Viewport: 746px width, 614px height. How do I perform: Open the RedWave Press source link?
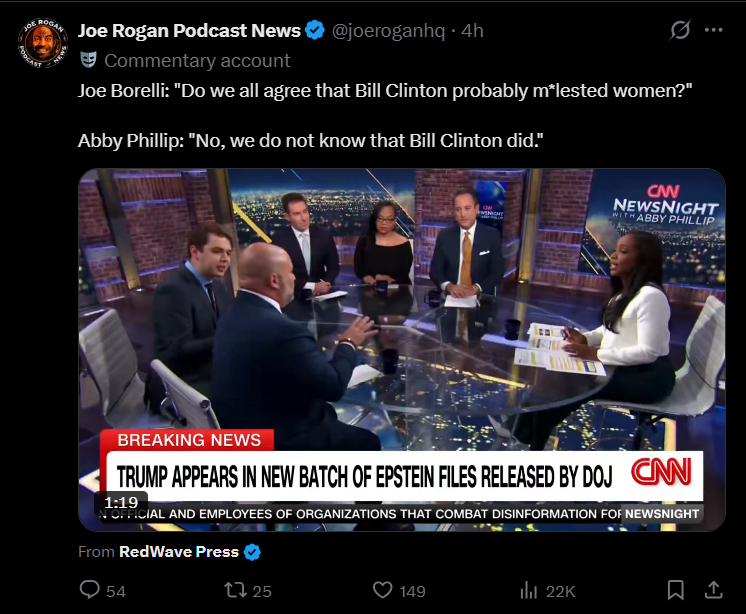pos(179,552)
